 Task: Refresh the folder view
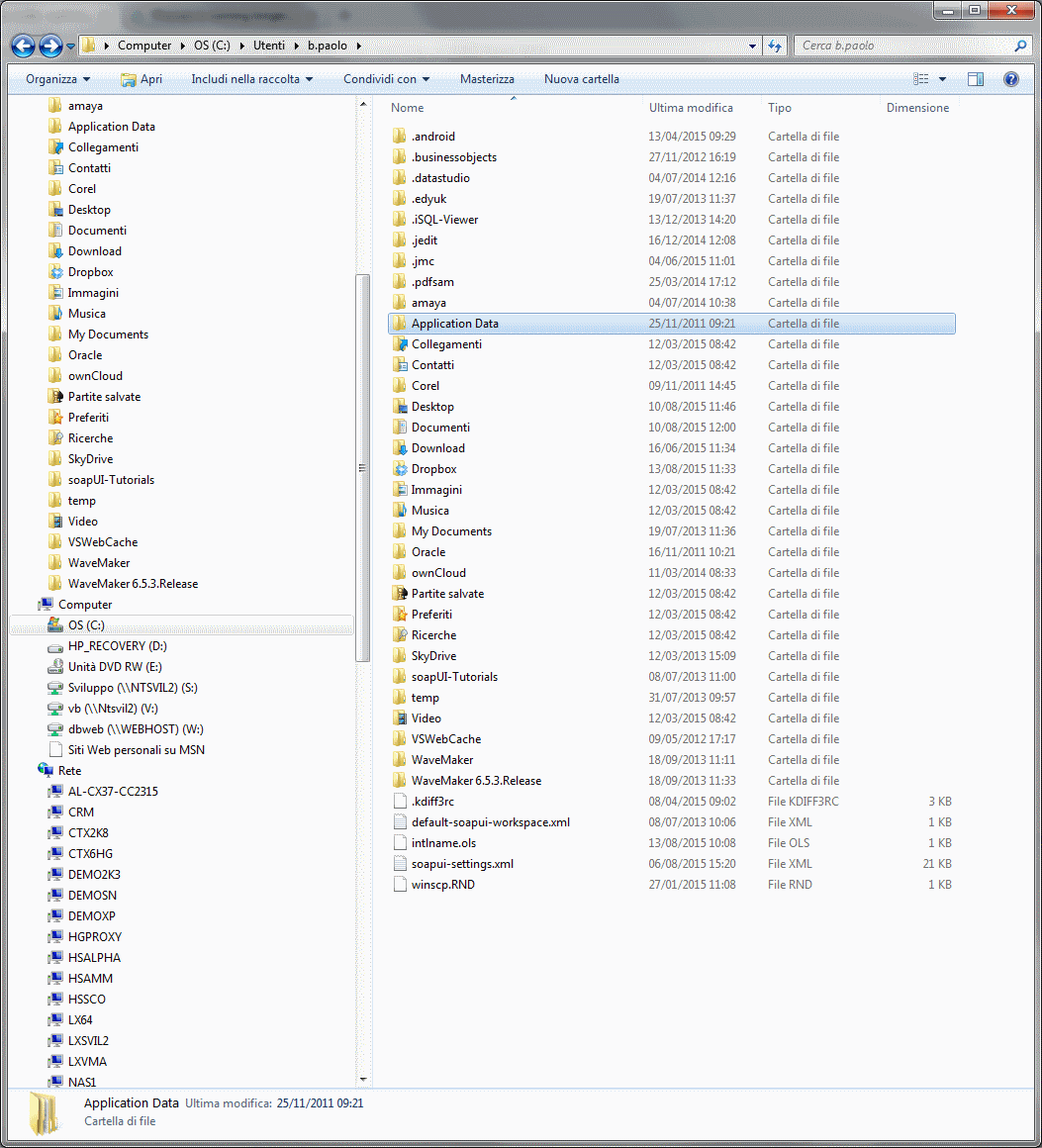click(775, 46)
